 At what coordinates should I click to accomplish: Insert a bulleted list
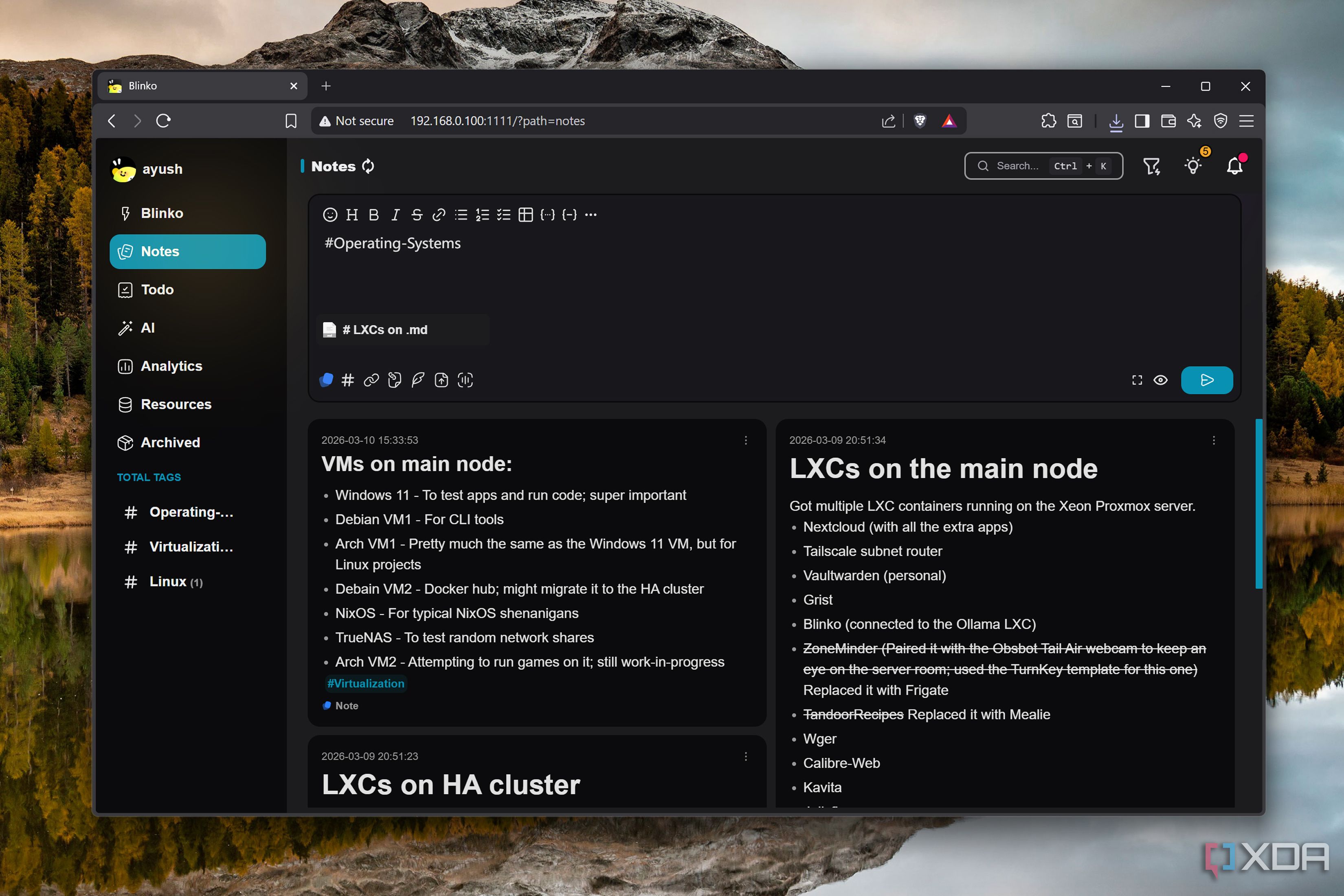click(x=461, y=215)
